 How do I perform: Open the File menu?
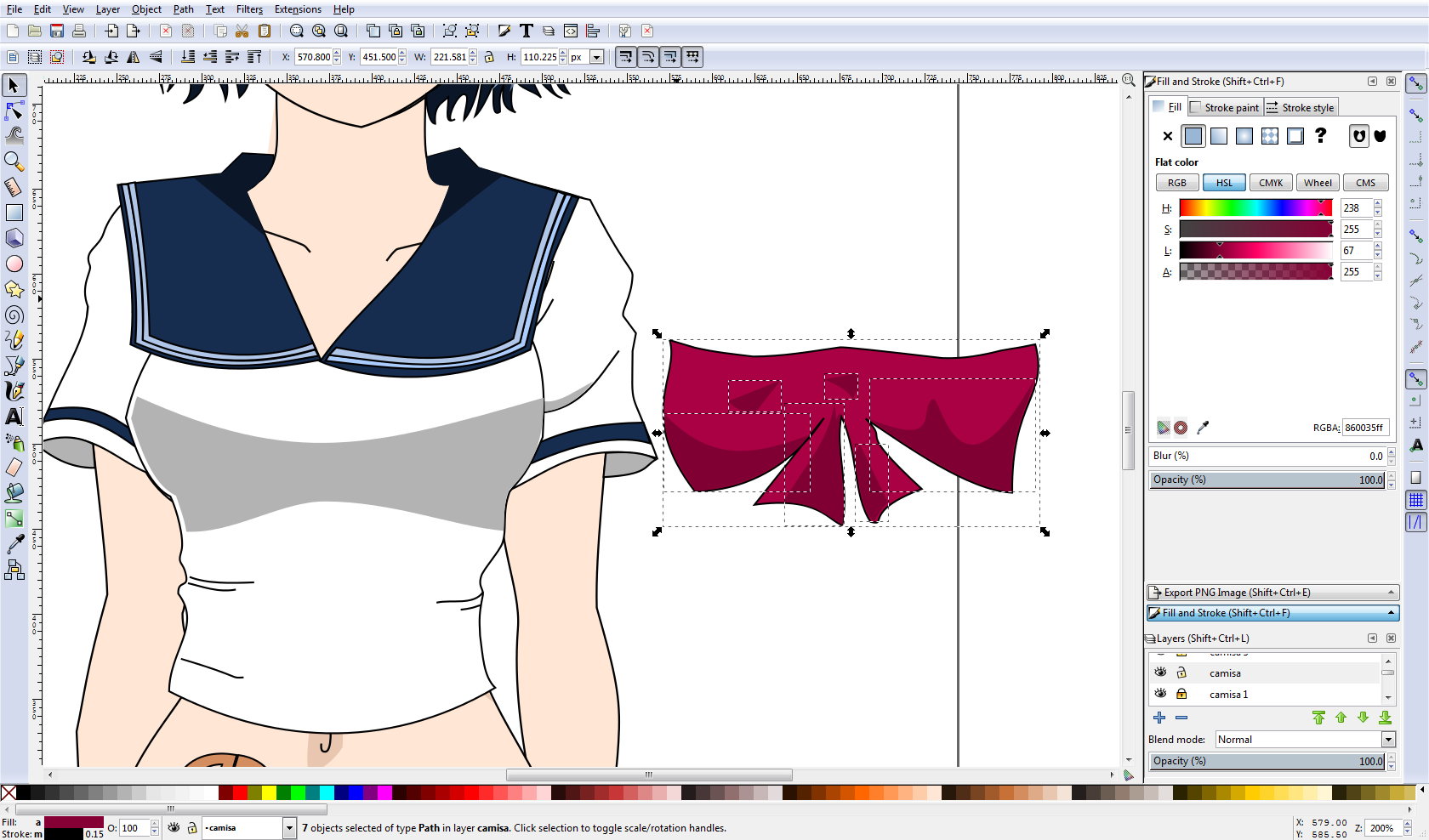click(x=14, y=9)
